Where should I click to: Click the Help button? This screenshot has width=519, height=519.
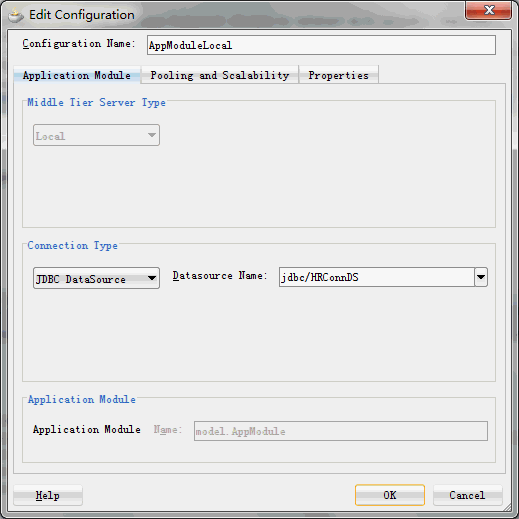pos(48,495)
